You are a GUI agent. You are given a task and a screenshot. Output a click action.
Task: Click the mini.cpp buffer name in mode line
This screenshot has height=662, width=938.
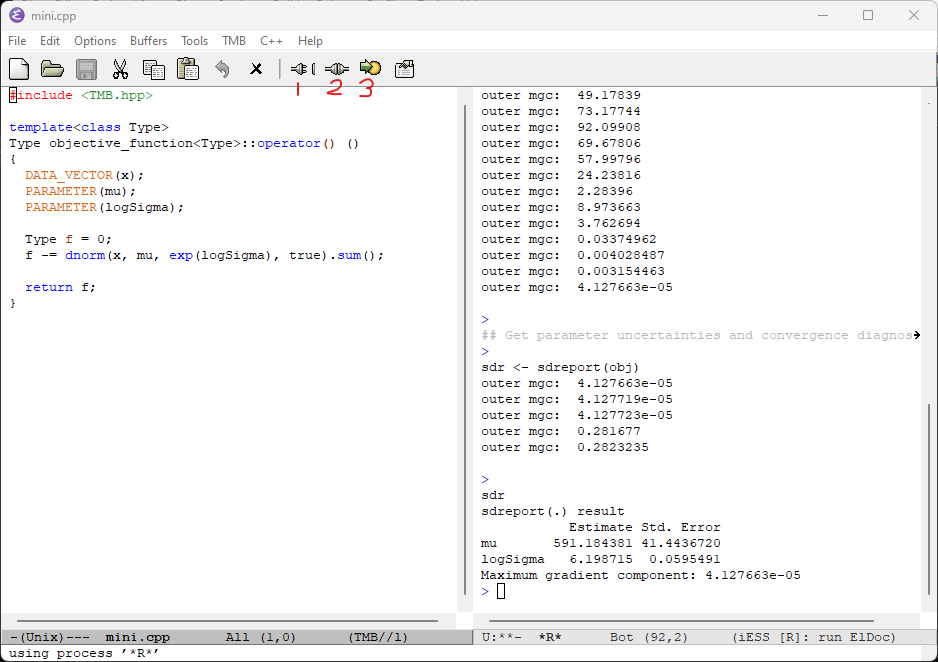(x=138, y=637)
